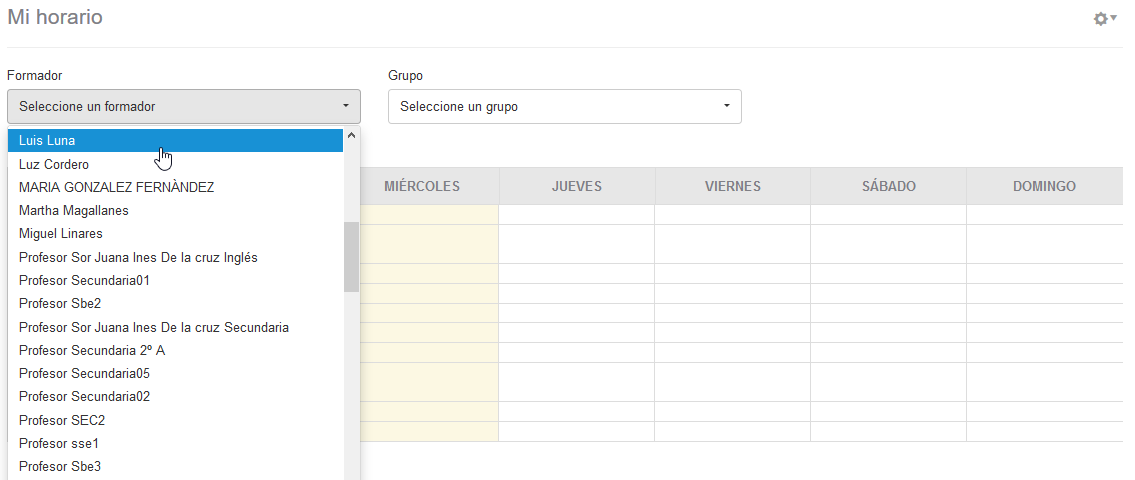The image size is (1135, 480).
Task: Select MARIA GONZALEZ FERNÀNDEZ option
Action: (116, 187)
